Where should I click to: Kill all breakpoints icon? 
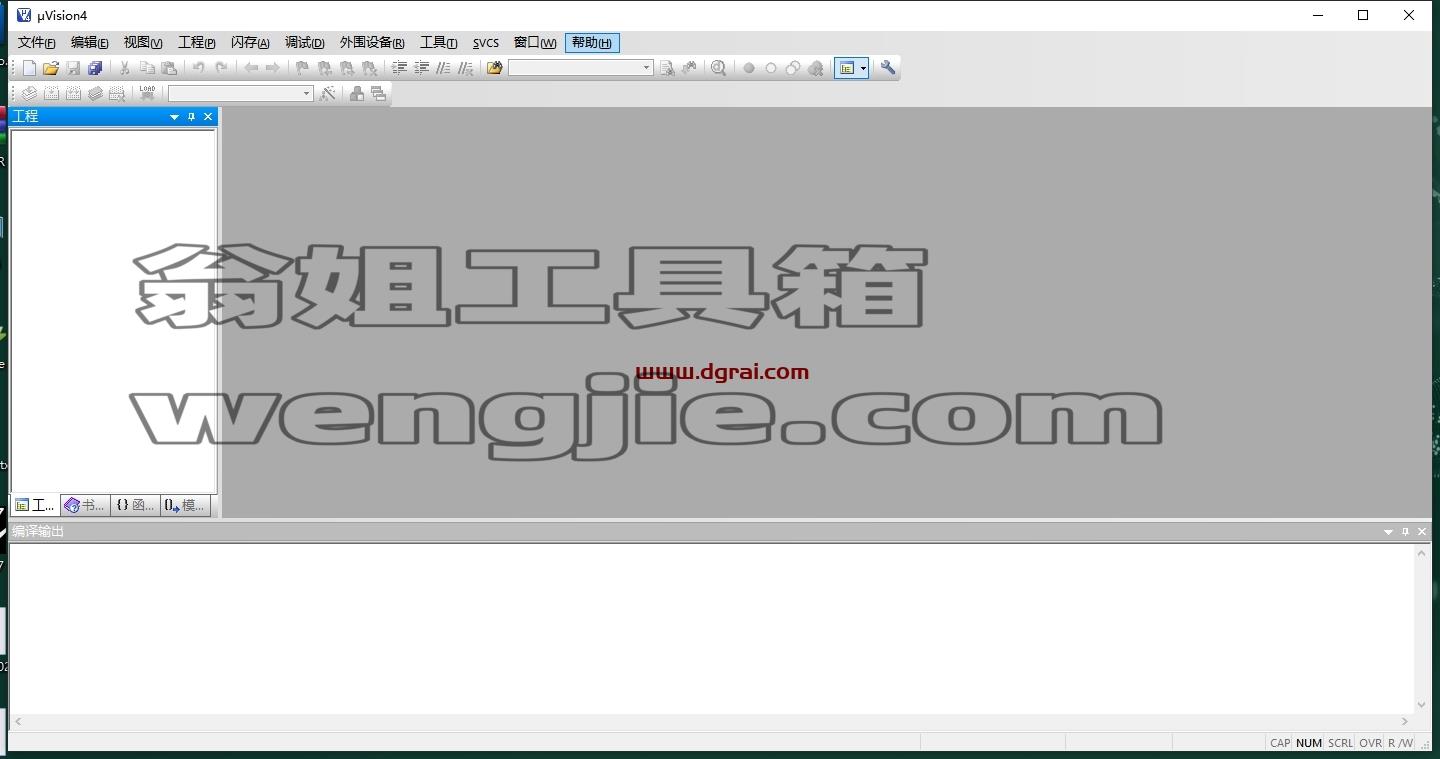point(816,68)
